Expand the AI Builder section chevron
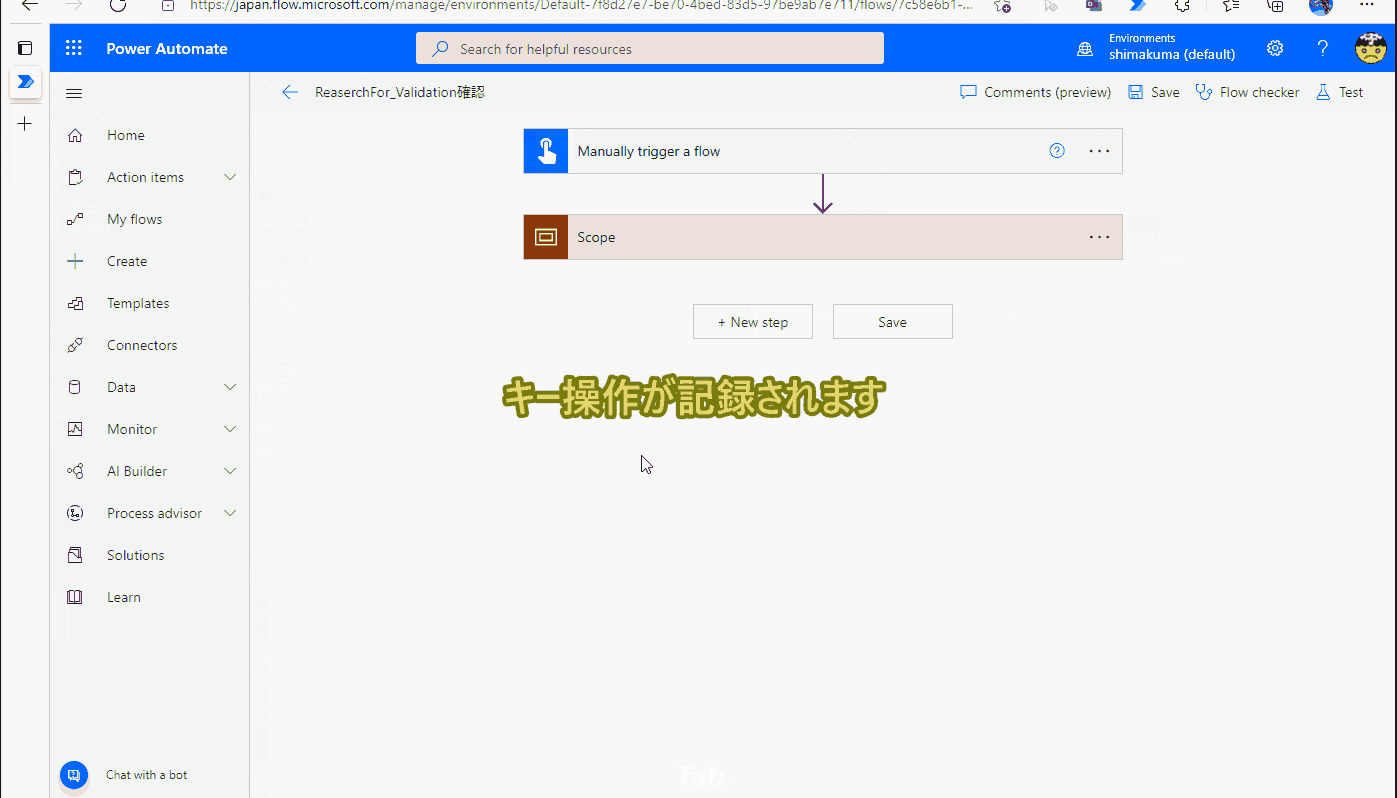 point(230,471)
